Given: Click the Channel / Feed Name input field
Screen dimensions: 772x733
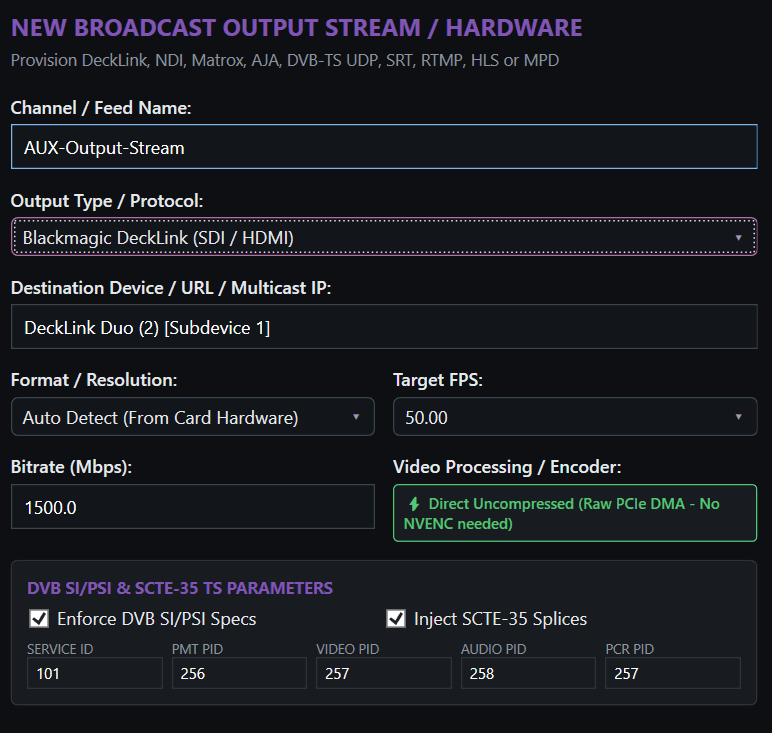Looking at the screenshot, I should click(x=384, y=147).
